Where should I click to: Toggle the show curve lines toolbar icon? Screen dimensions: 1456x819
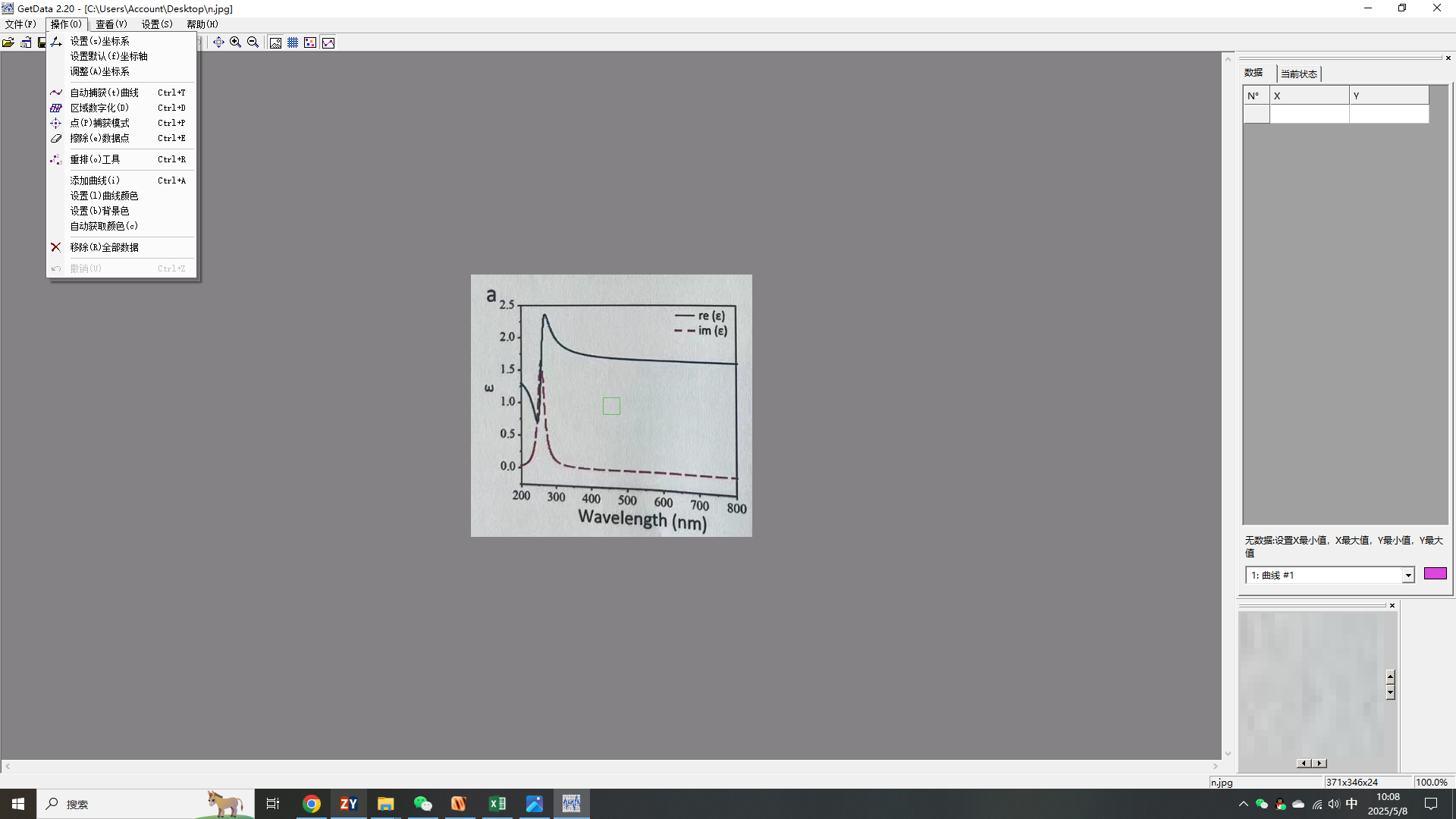328,42
